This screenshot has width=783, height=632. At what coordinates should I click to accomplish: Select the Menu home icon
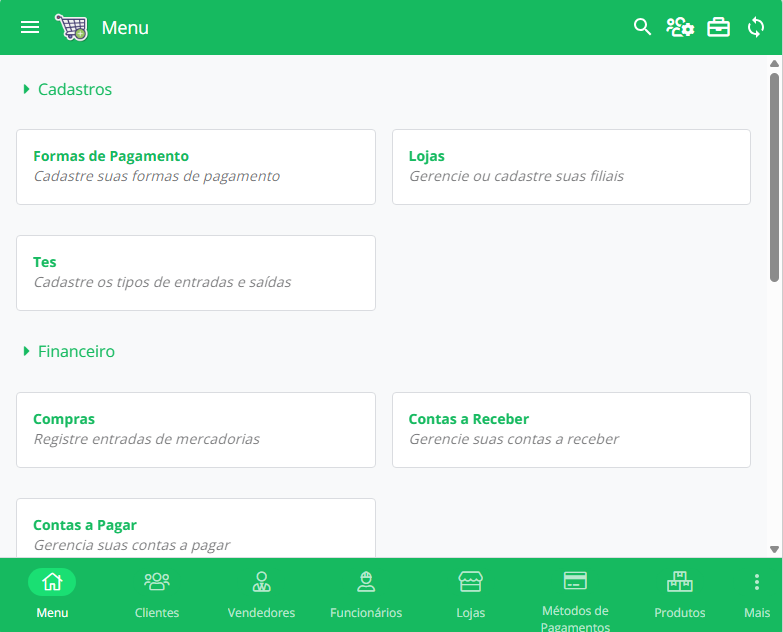52,582
